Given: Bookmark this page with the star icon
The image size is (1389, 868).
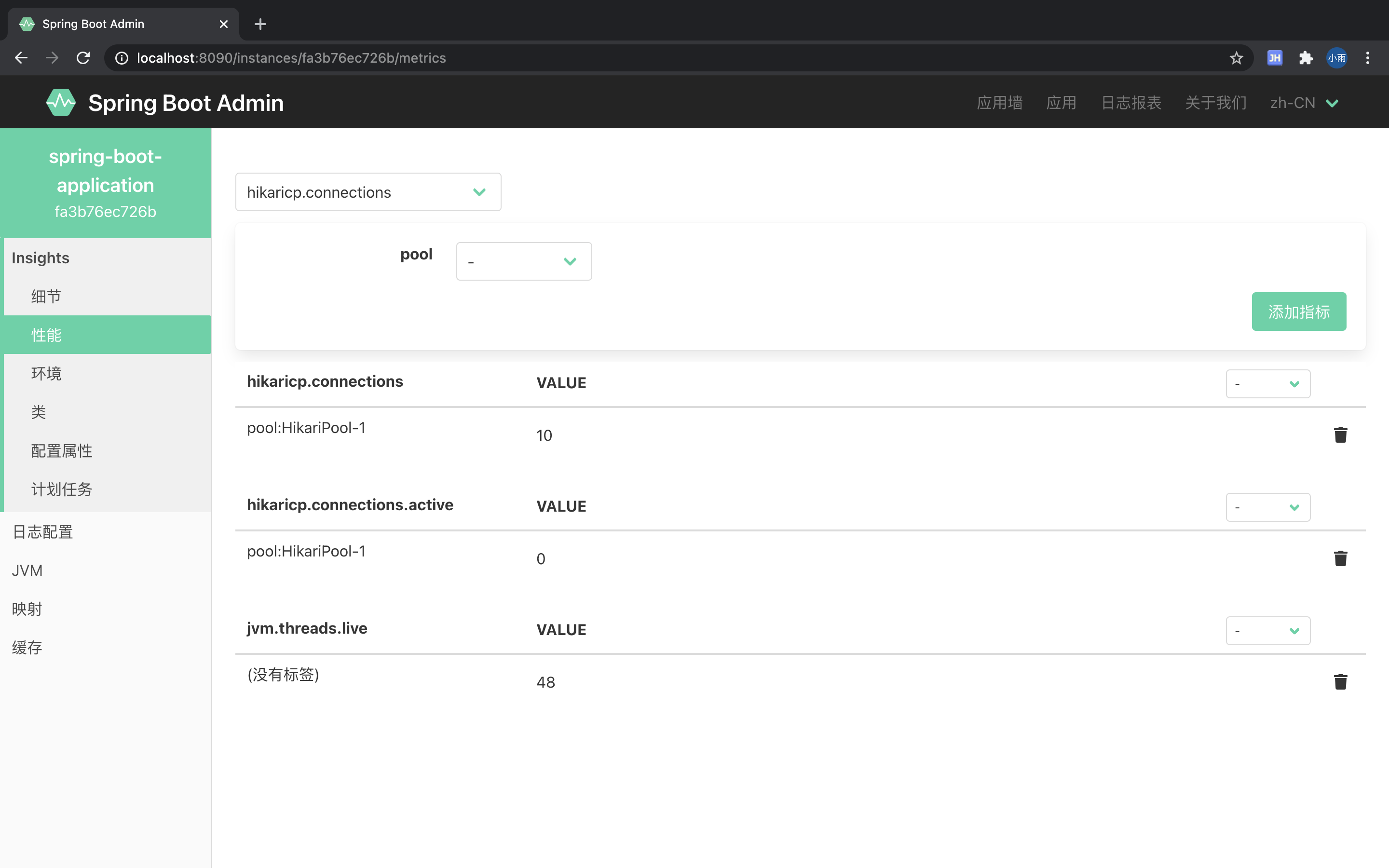Looking at the screenshot, I should 1236,58.
